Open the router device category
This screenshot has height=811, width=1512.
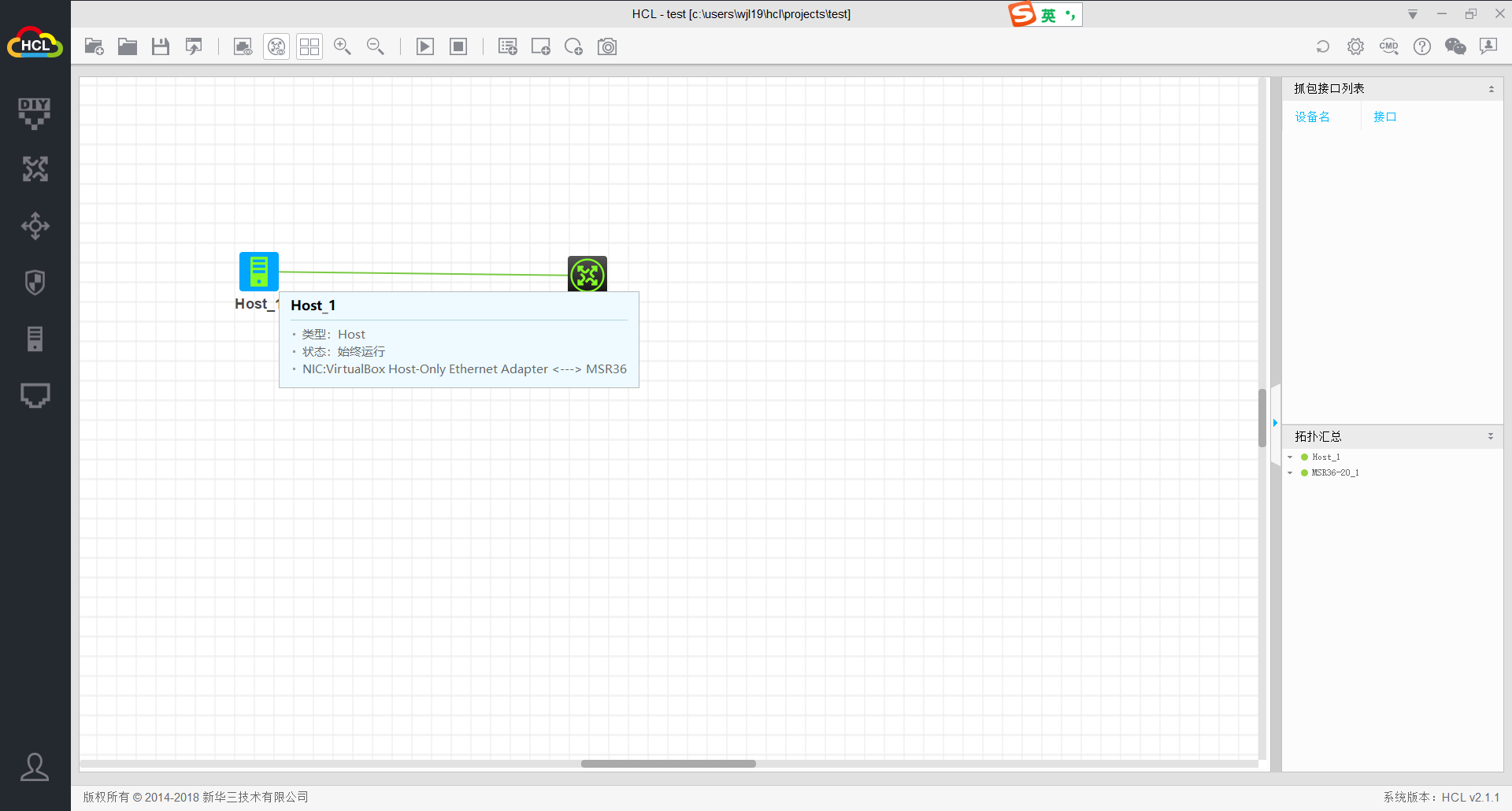point(35,169)
